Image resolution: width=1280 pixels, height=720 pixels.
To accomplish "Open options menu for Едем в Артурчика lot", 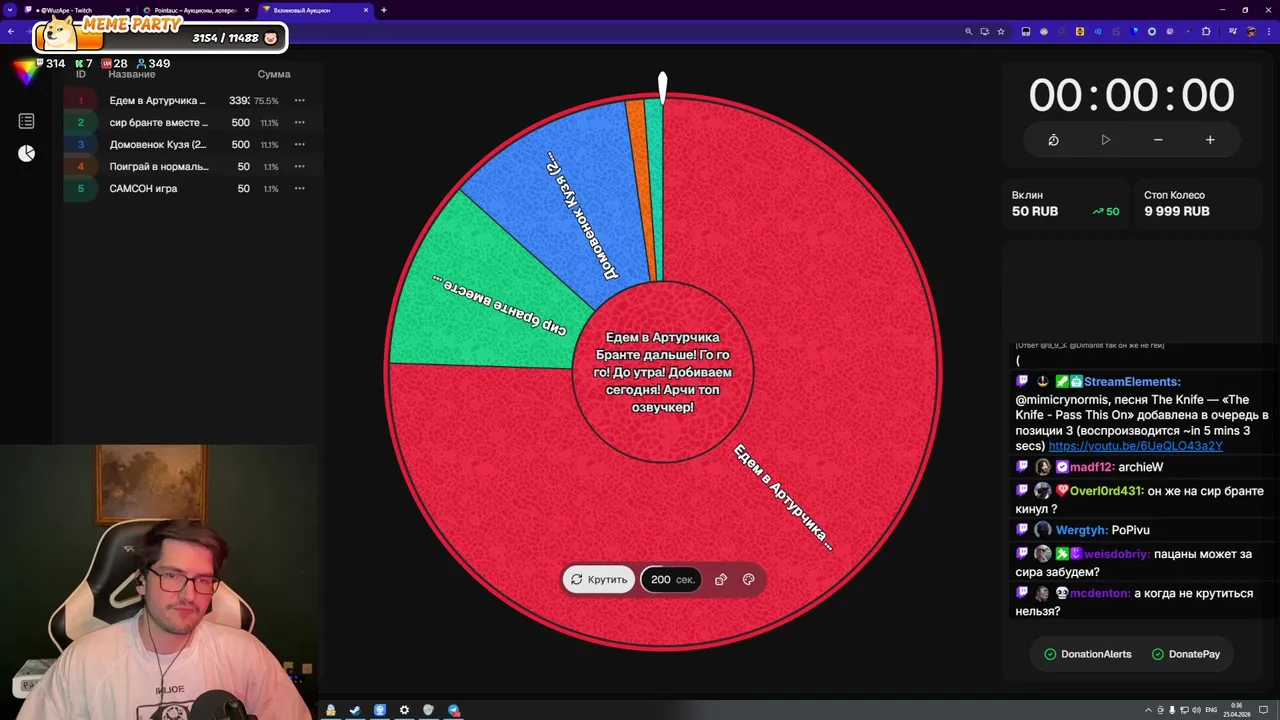I will (x=299, y=101).
